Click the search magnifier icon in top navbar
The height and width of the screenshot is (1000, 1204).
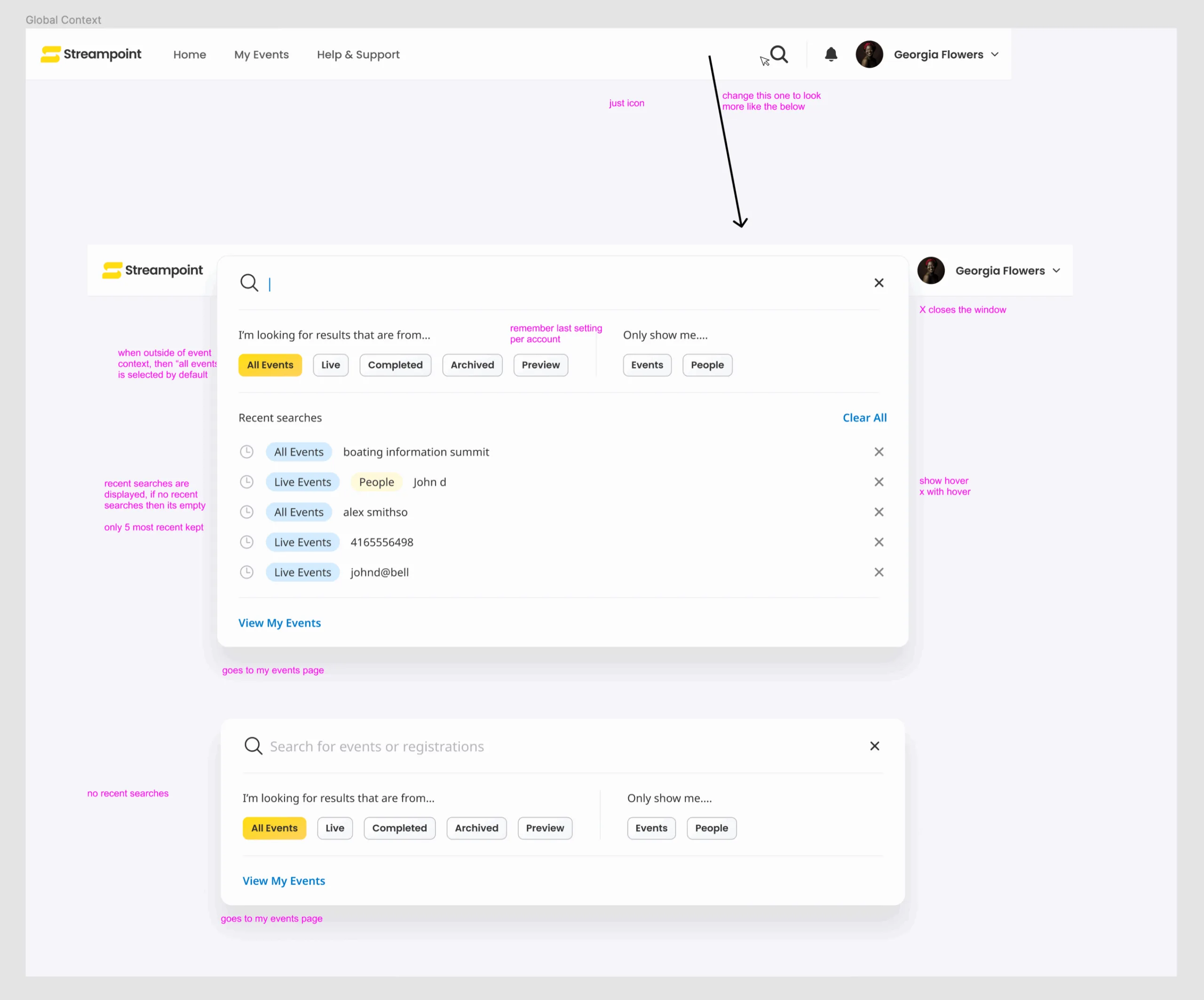coord(779,55)
